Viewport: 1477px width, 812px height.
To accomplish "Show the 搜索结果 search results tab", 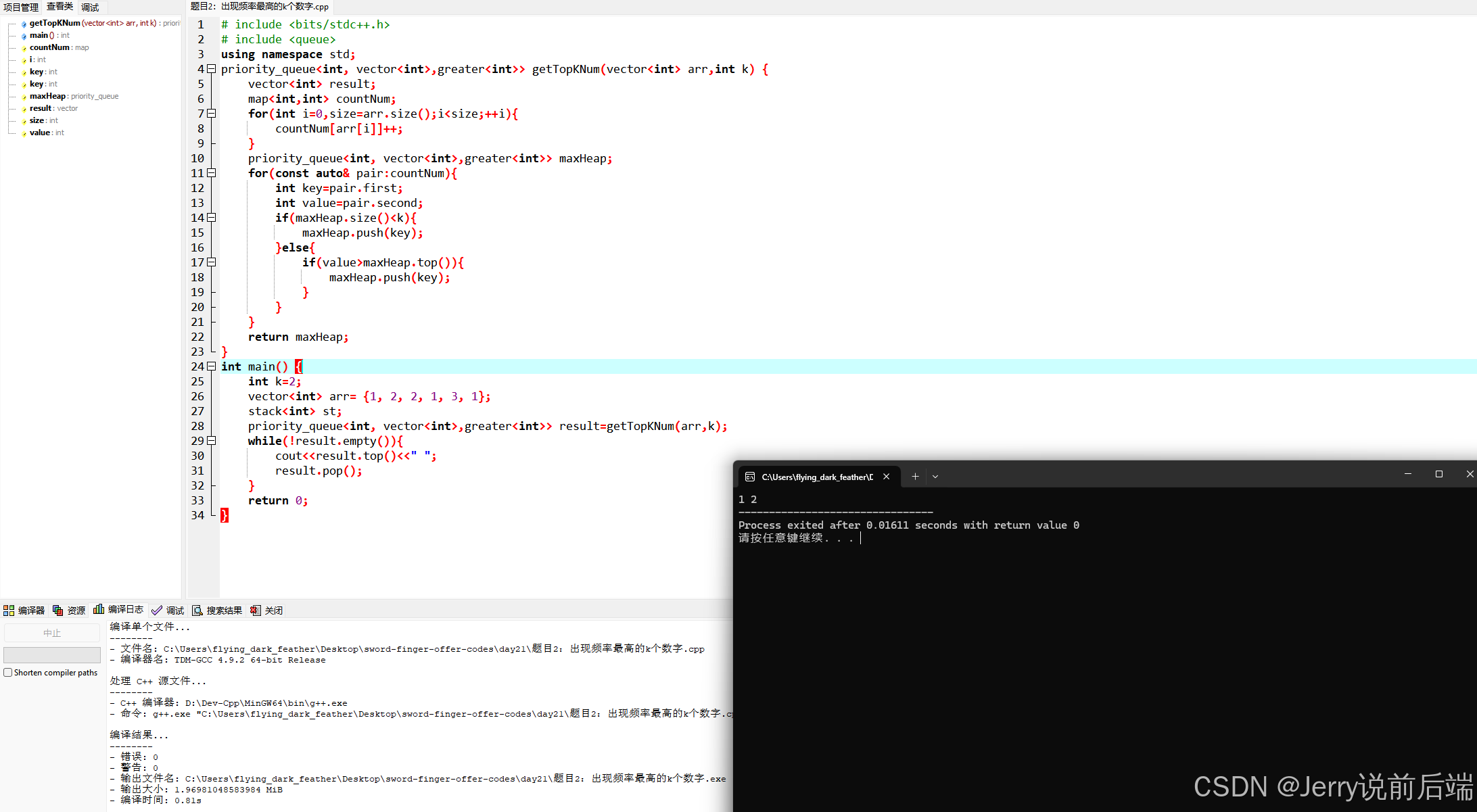I will point(217,611).
